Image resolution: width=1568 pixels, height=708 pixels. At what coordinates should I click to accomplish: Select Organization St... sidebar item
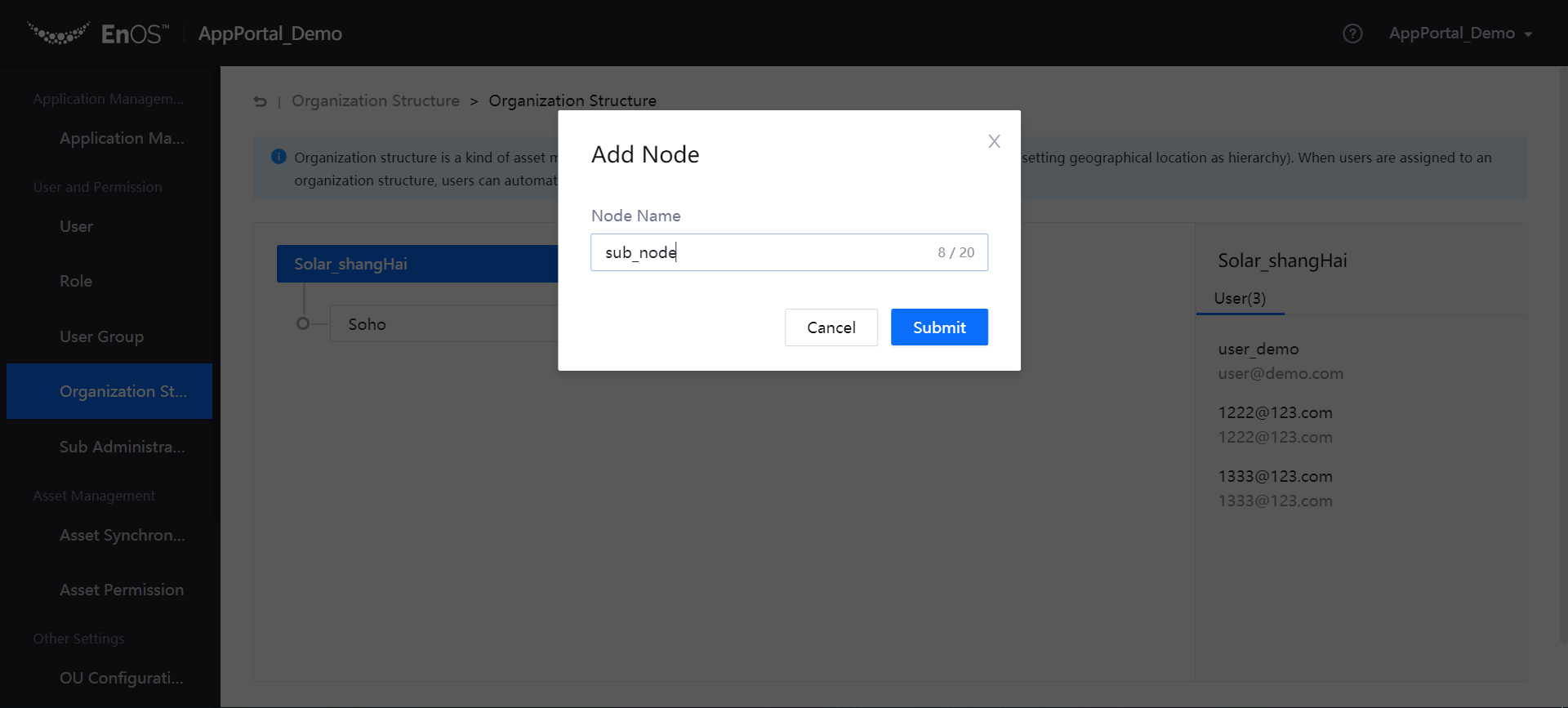109,391
